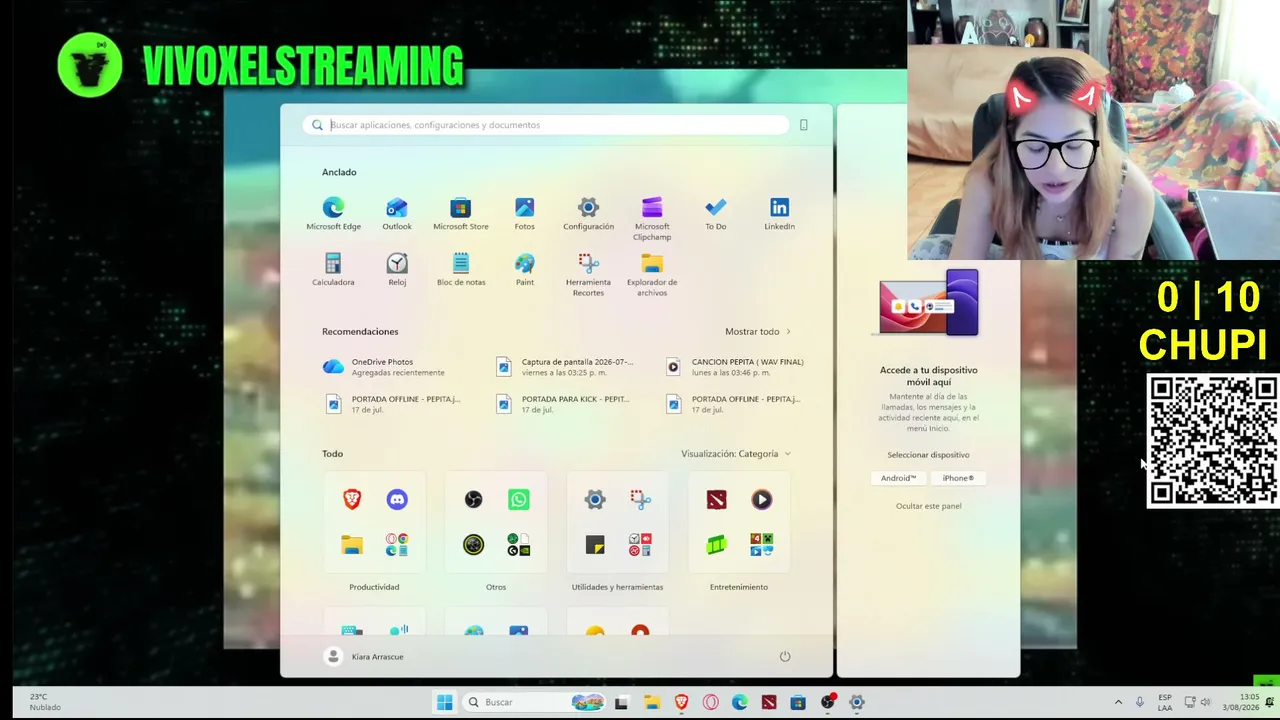The height and width of the screenshot is (720, 1280).
Task: Select Android device button
Action: (898, 478)
